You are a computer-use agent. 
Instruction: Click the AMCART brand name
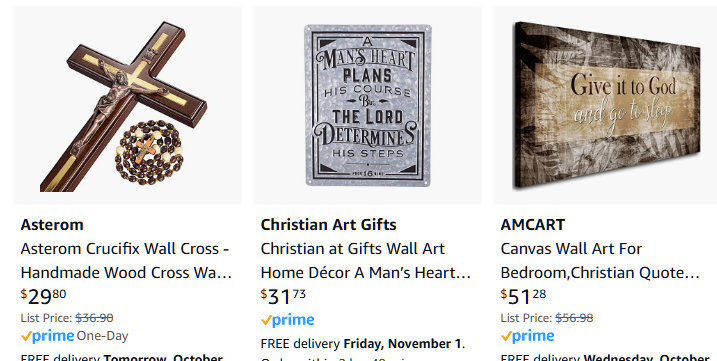click(x=533, y=225)
